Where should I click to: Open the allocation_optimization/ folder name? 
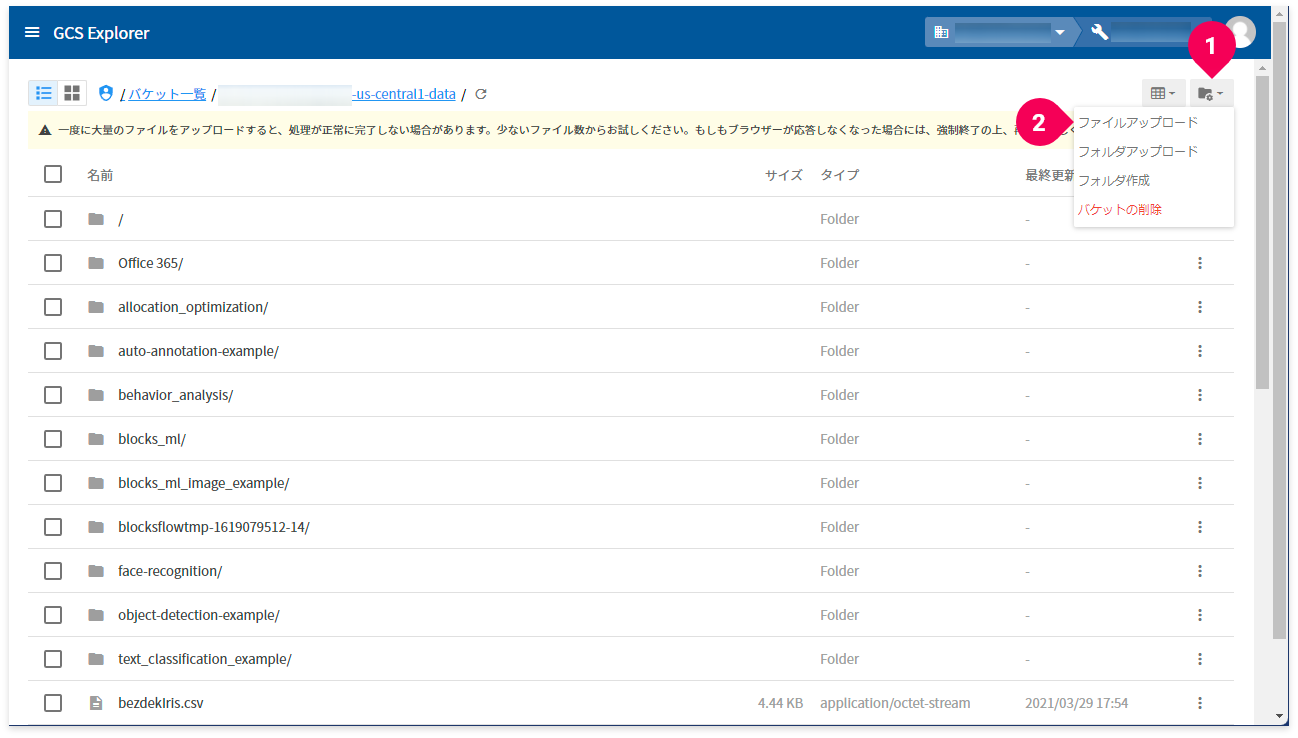click(193, 307)
